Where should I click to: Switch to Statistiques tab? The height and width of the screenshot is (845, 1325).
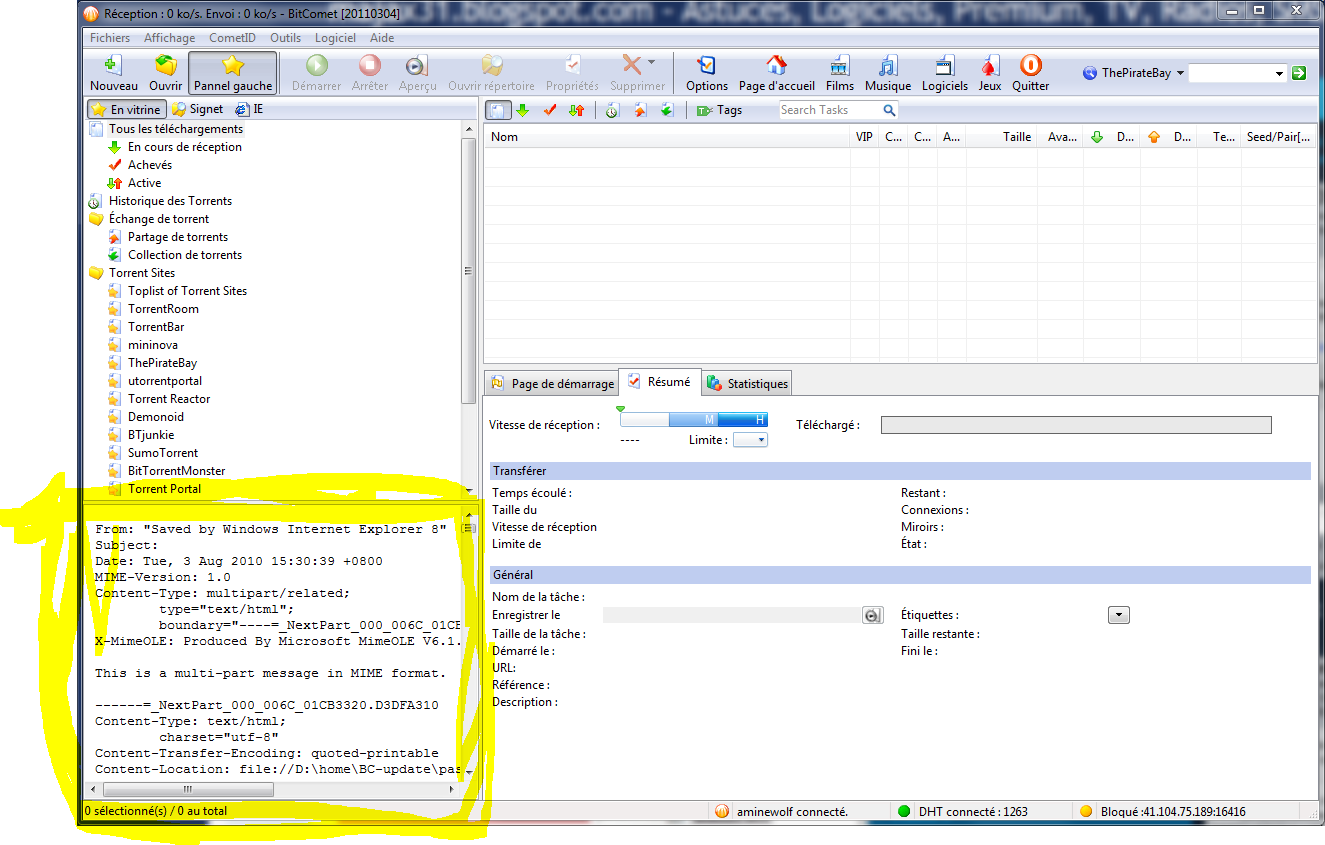[747, 384]
